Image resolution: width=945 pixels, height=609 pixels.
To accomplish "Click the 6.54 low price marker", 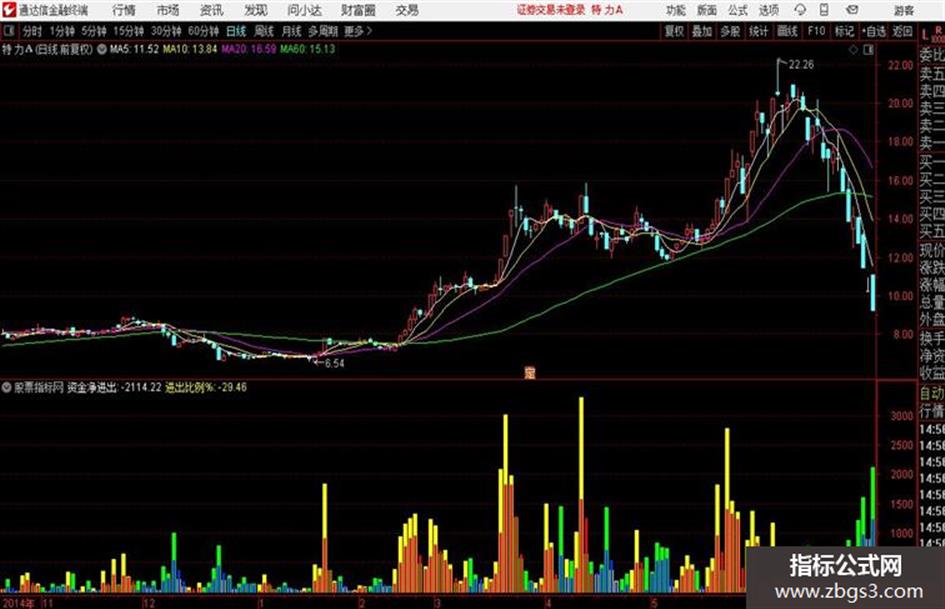I will [x=334, y=364].
